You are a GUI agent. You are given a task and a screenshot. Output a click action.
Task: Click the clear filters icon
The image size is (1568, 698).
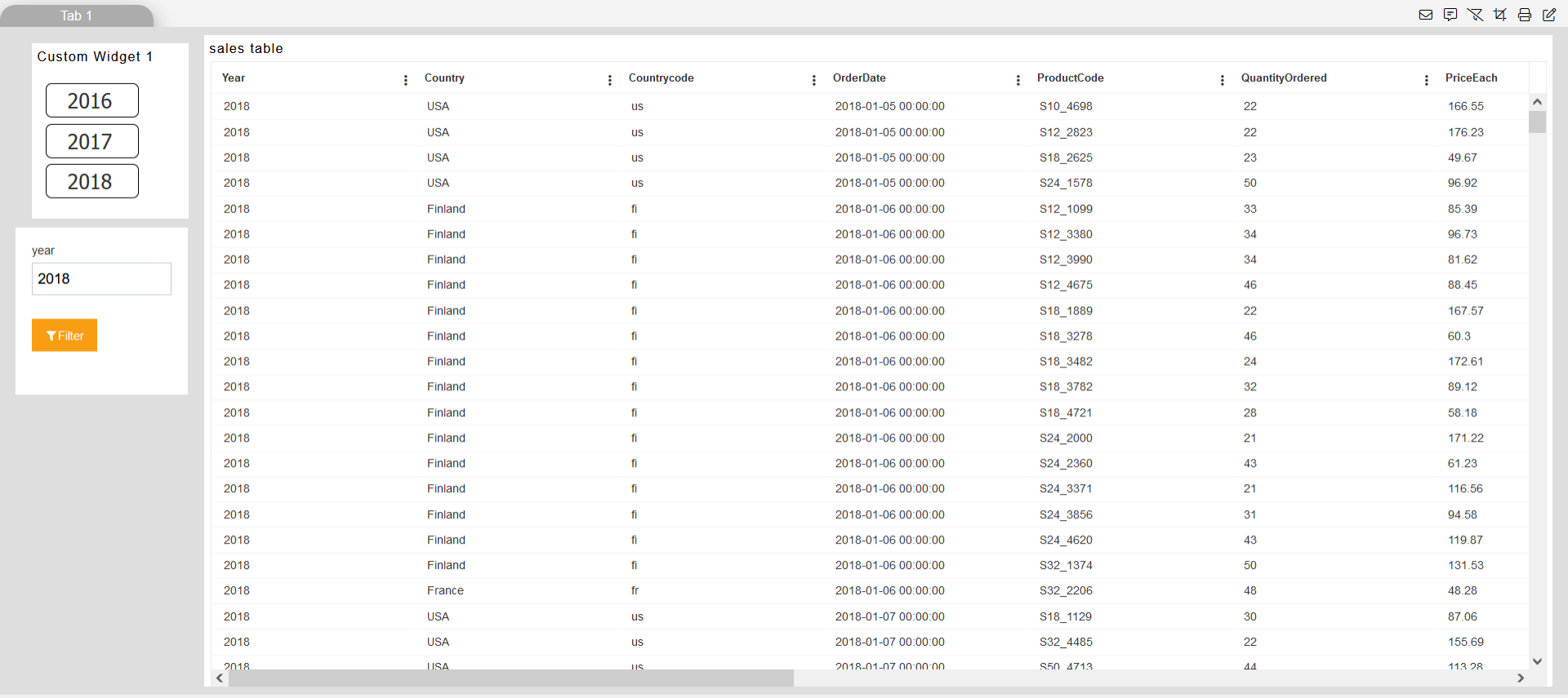[x=1475, y=15]
